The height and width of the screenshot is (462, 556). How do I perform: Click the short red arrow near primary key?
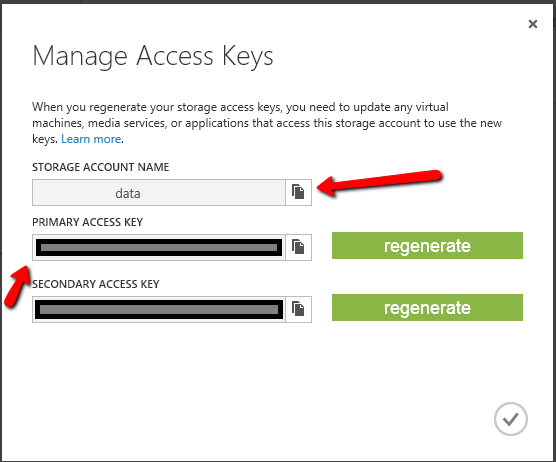tap(17, 286)
